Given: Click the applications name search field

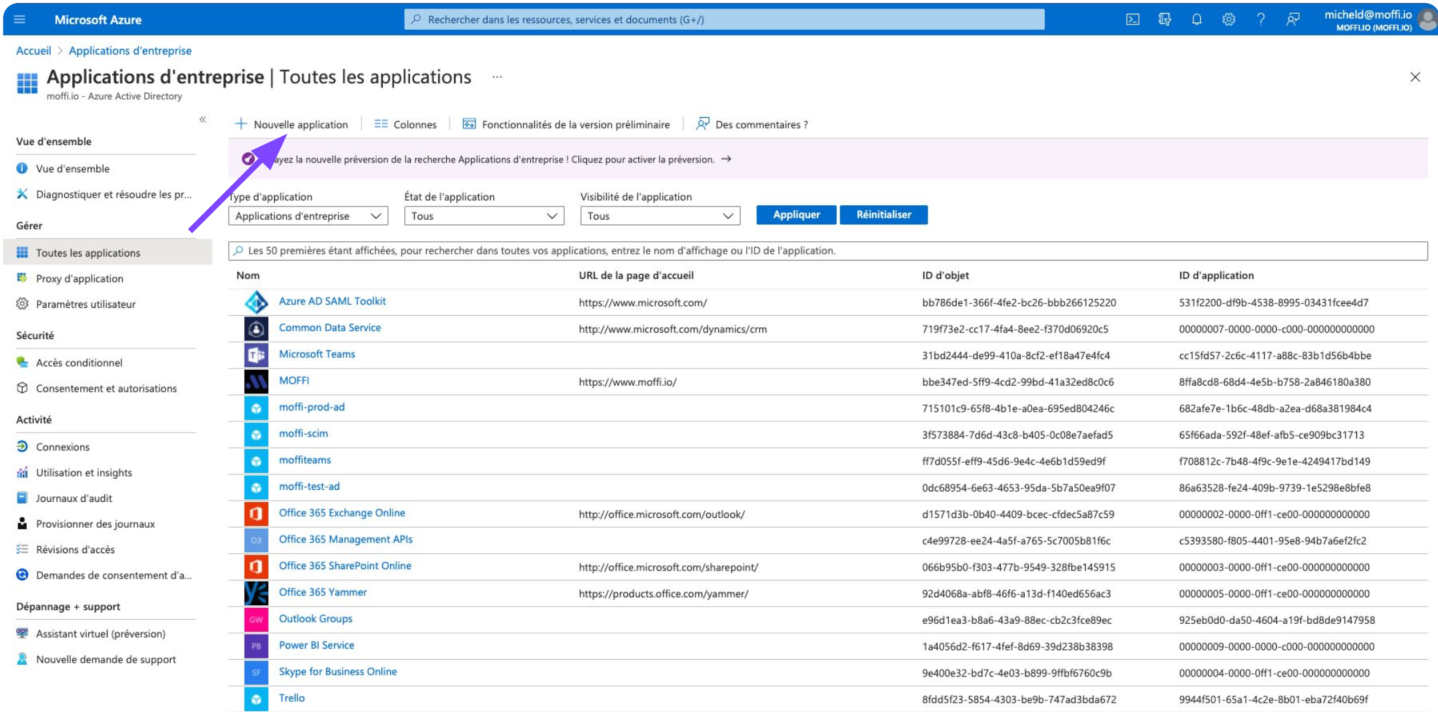Looking at the screenshot, I should point(828,251).
